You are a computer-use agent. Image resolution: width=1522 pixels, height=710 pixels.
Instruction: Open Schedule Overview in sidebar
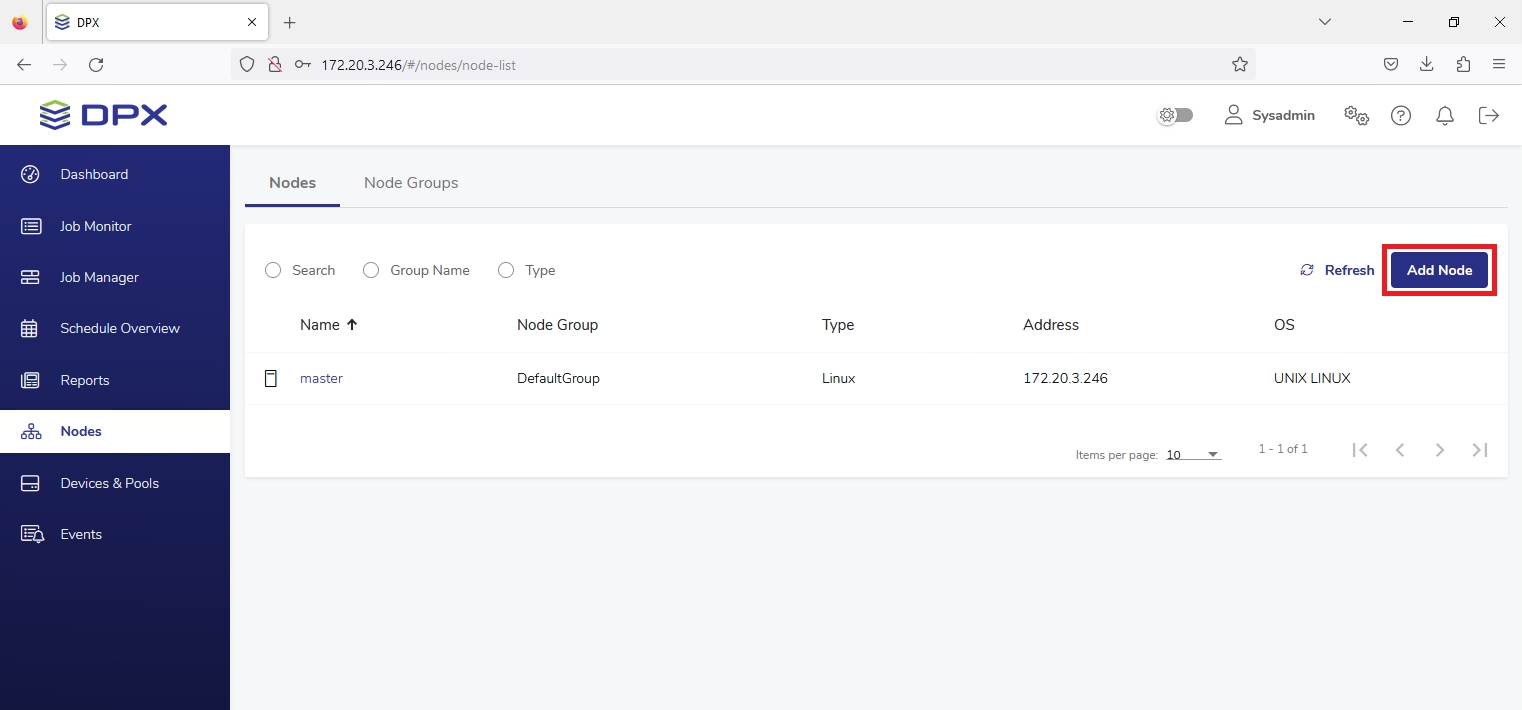click(x=119, y=328)
